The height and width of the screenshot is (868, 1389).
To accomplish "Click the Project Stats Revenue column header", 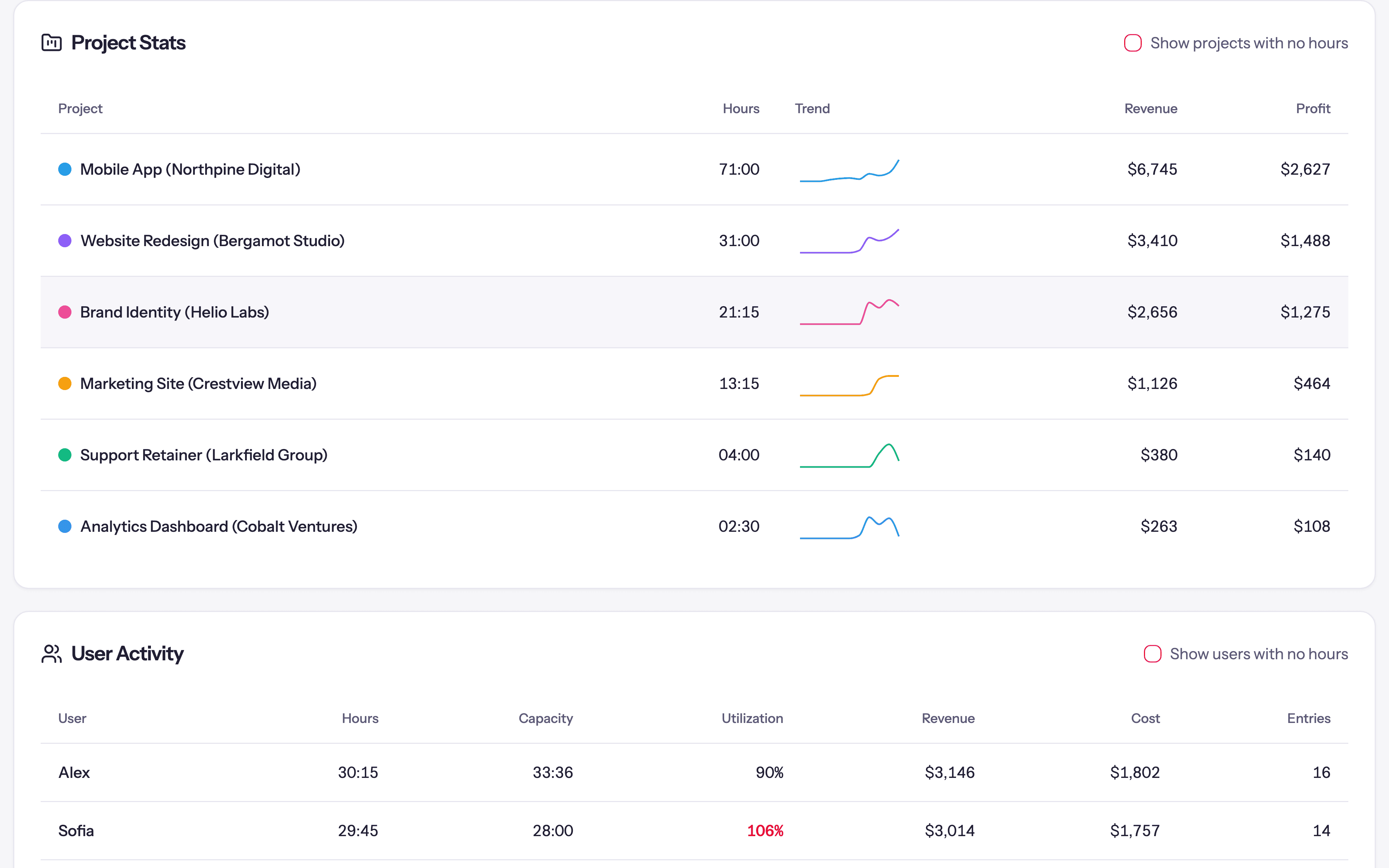I will [1151, 108].
